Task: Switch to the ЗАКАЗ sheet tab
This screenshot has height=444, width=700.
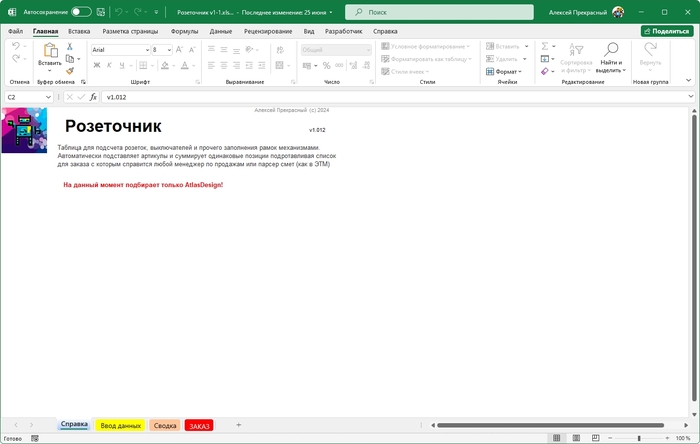Action: (199, 425)
